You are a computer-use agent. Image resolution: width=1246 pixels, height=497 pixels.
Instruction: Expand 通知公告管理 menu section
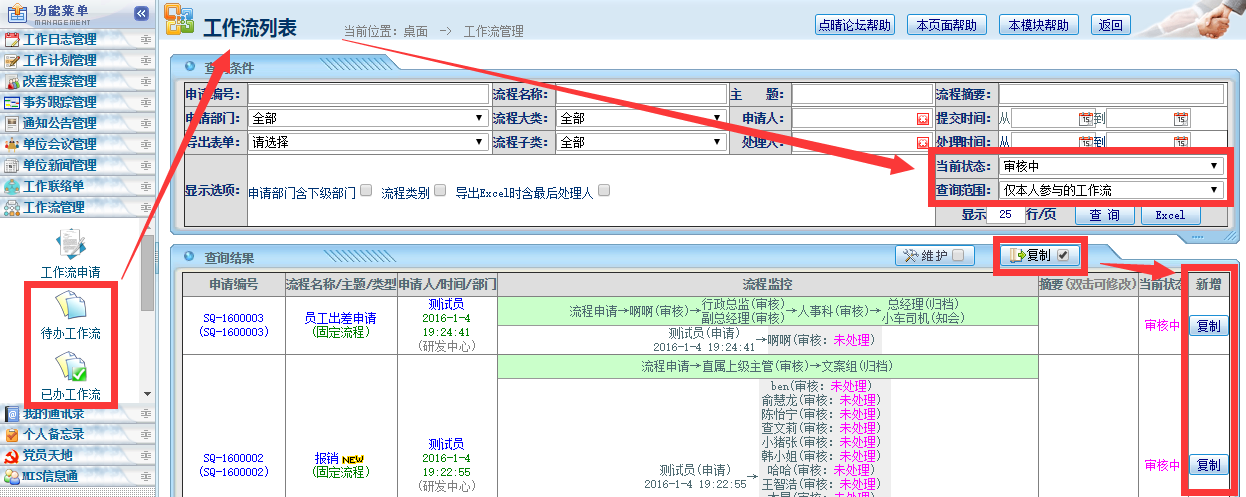[x=60, y=123]
